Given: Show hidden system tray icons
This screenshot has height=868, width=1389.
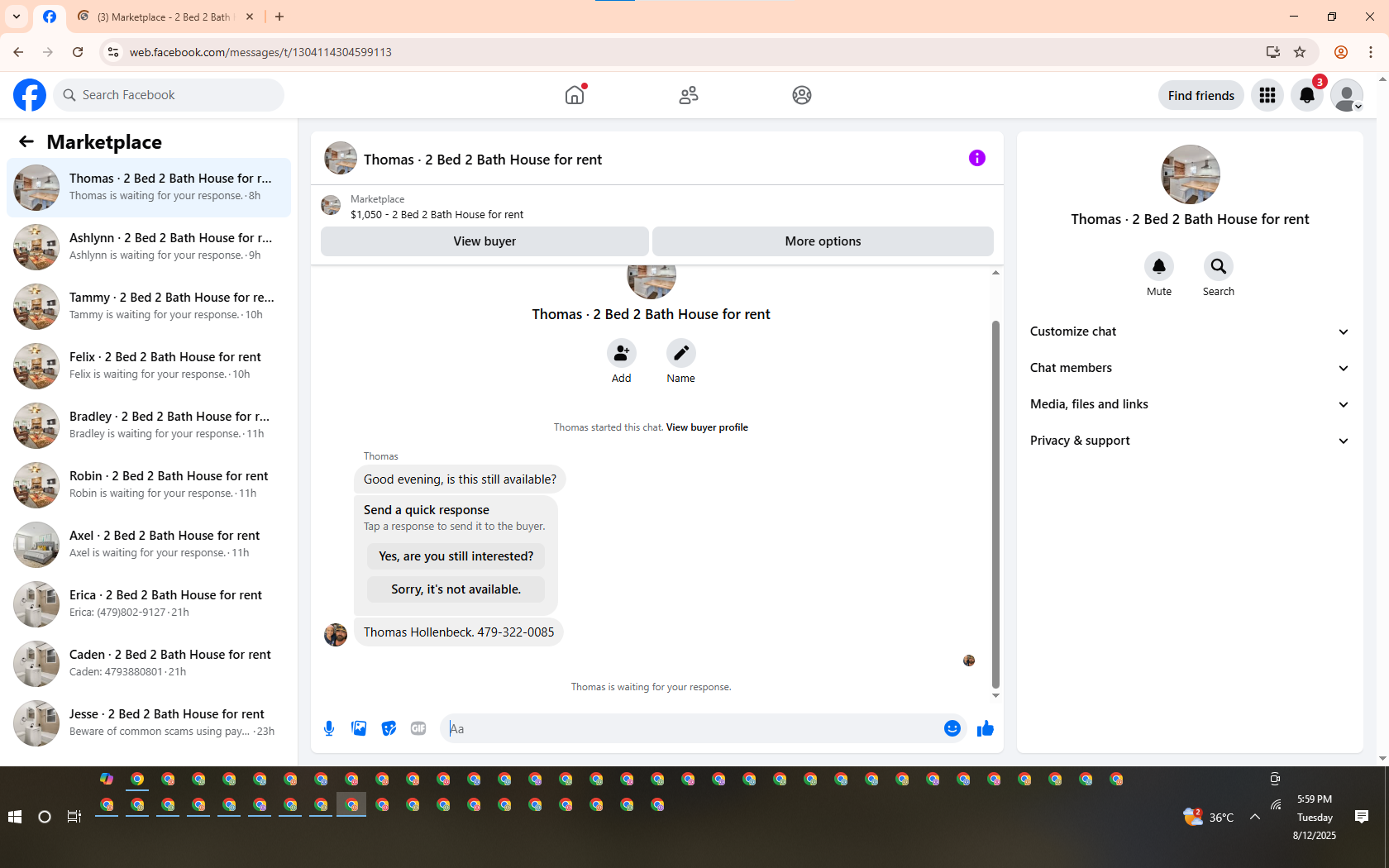Looking at the screenshot, I should (1255, 817).
